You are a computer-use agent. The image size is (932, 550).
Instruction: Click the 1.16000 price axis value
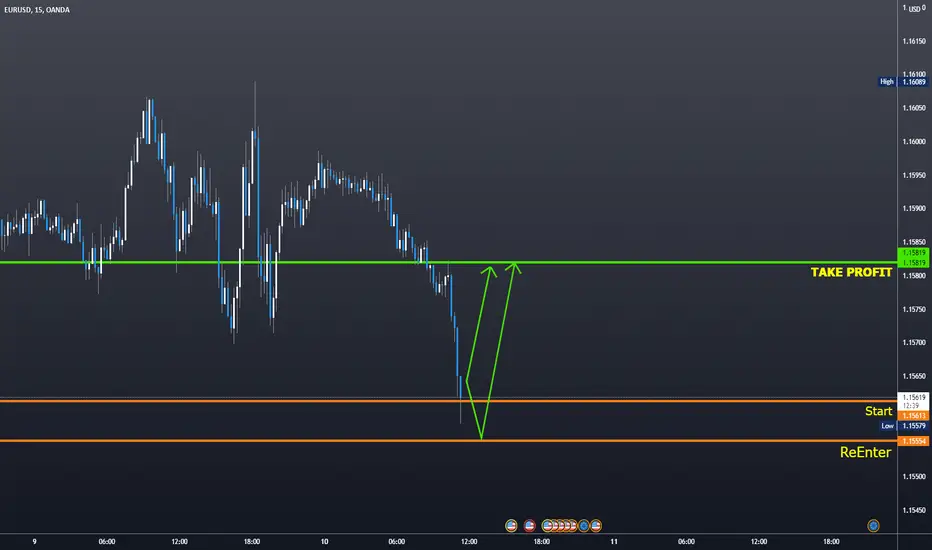tap(914, 142)
